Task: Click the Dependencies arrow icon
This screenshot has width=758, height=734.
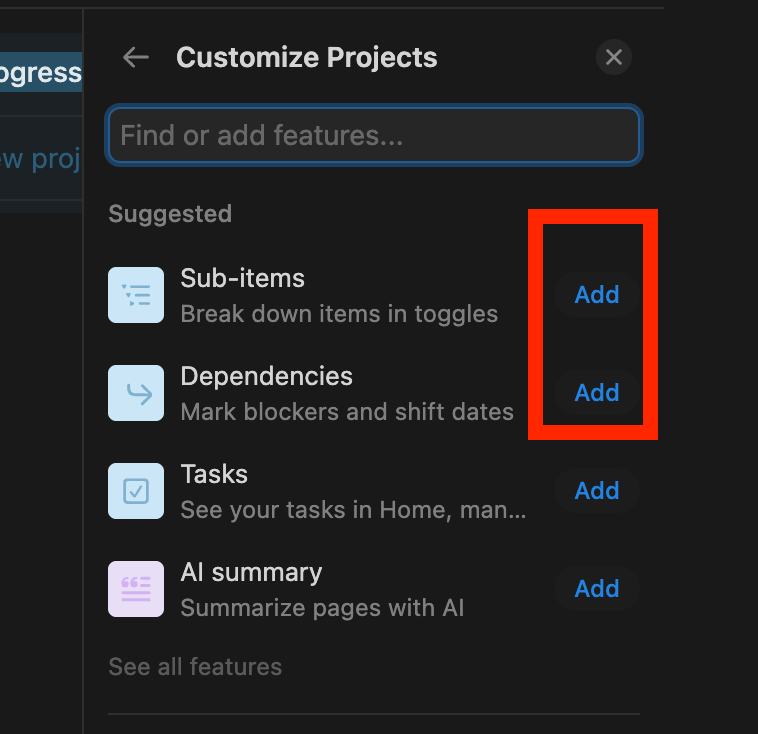Action: pyautogui.click(x=136, y=393)
